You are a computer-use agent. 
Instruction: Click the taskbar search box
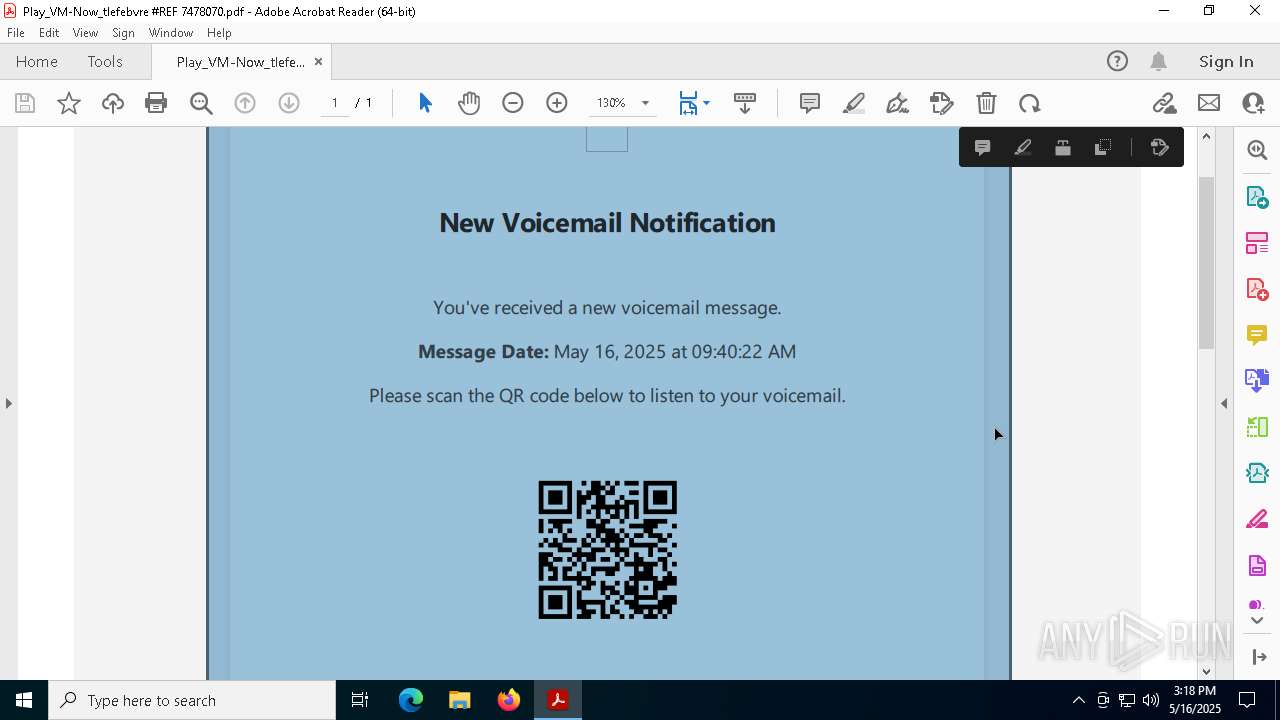[192, 700]
